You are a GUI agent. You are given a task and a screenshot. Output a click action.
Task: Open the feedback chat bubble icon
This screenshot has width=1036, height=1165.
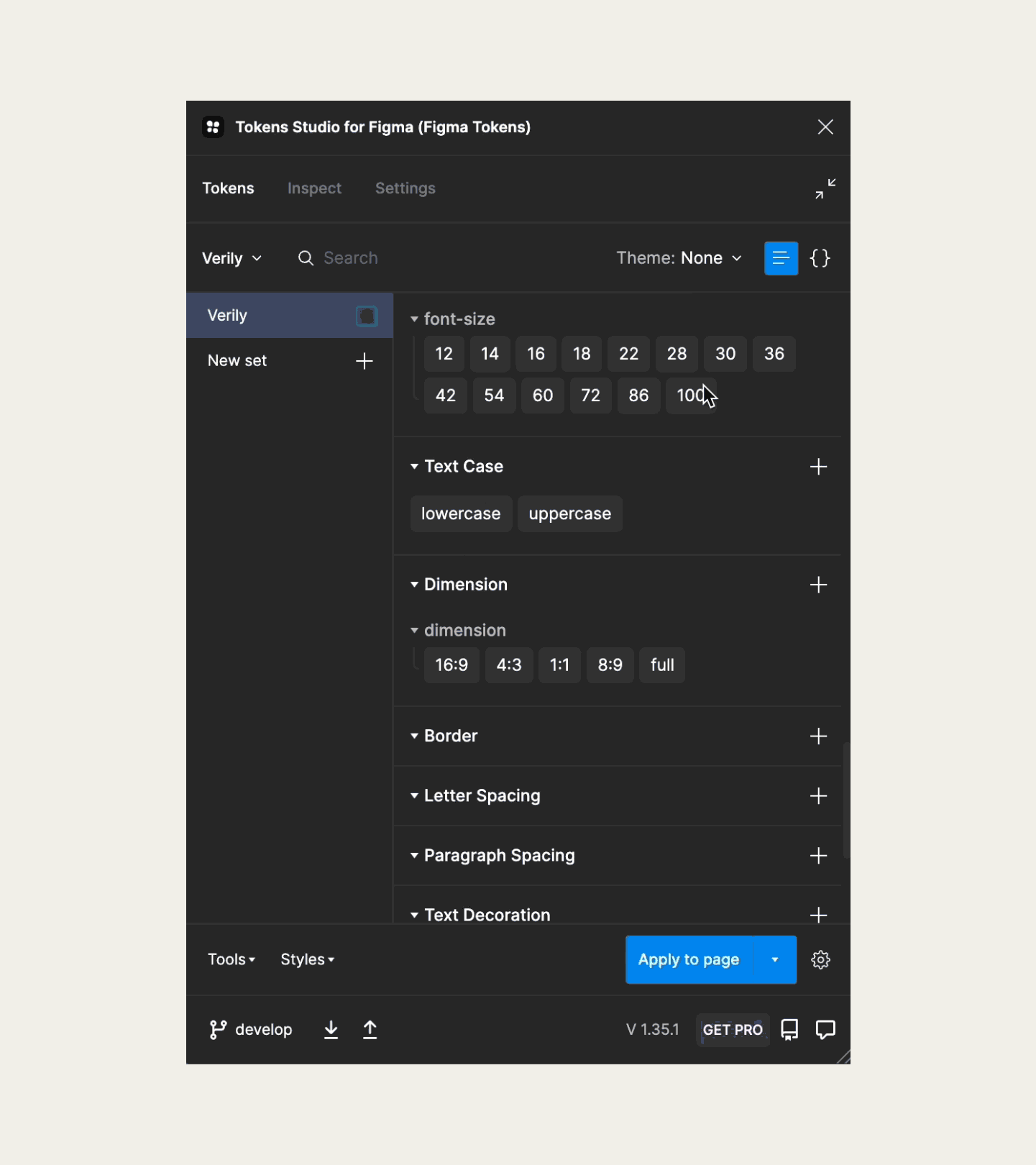coord(825,1030)
